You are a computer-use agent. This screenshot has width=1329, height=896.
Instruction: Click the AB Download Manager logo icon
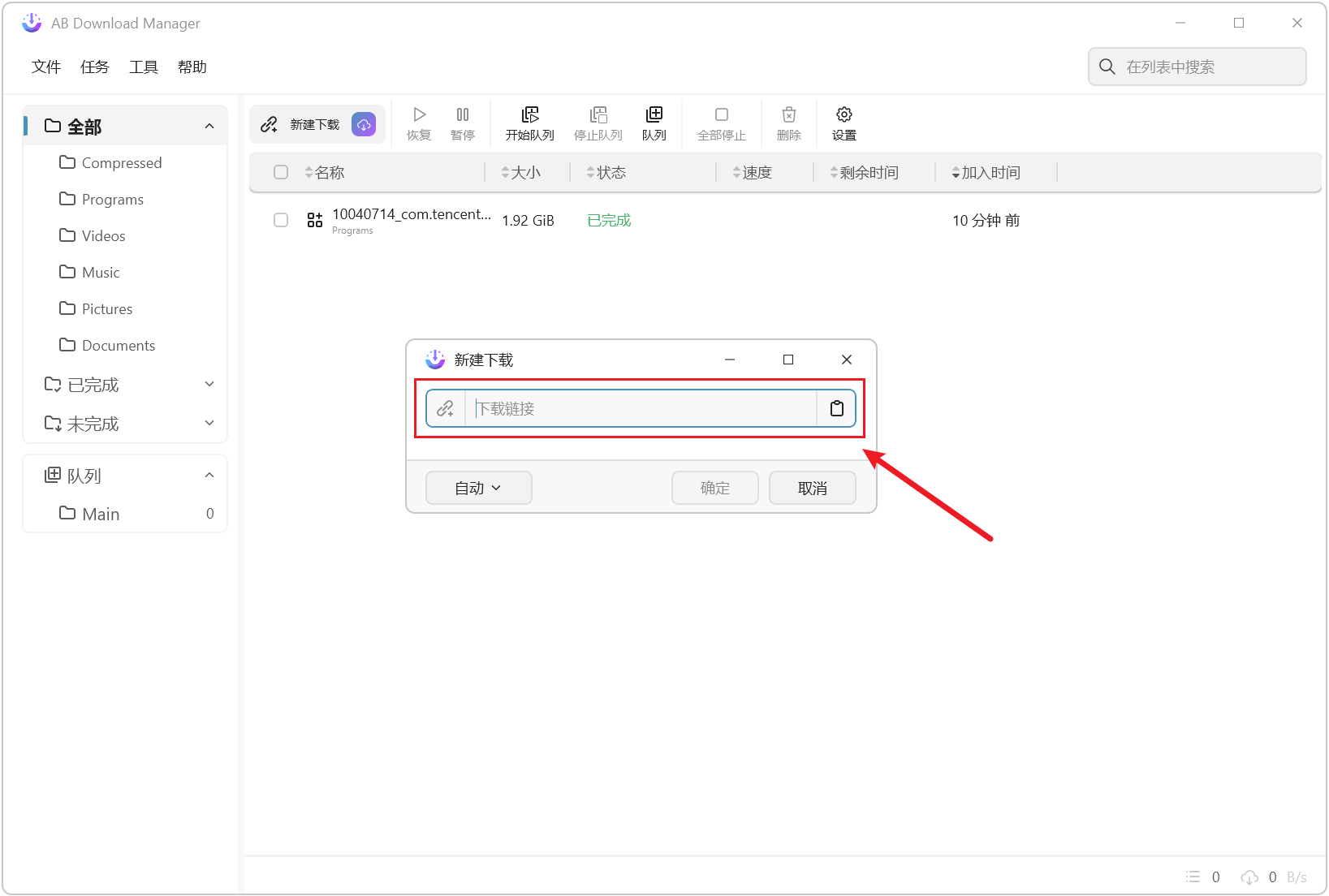tap(32, 23)
